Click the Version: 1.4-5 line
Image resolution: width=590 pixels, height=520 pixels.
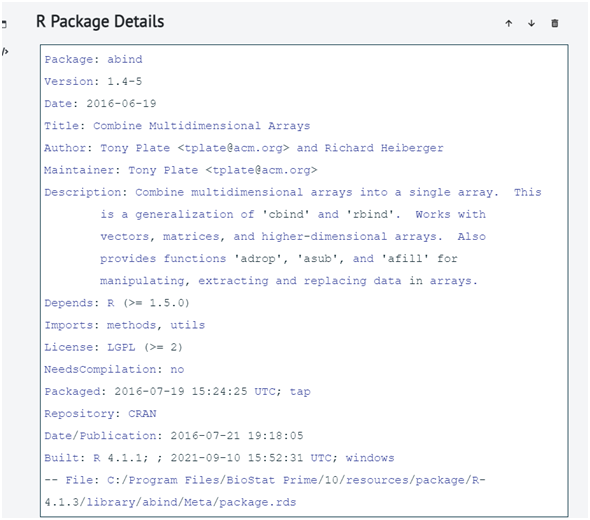point(93,81)
